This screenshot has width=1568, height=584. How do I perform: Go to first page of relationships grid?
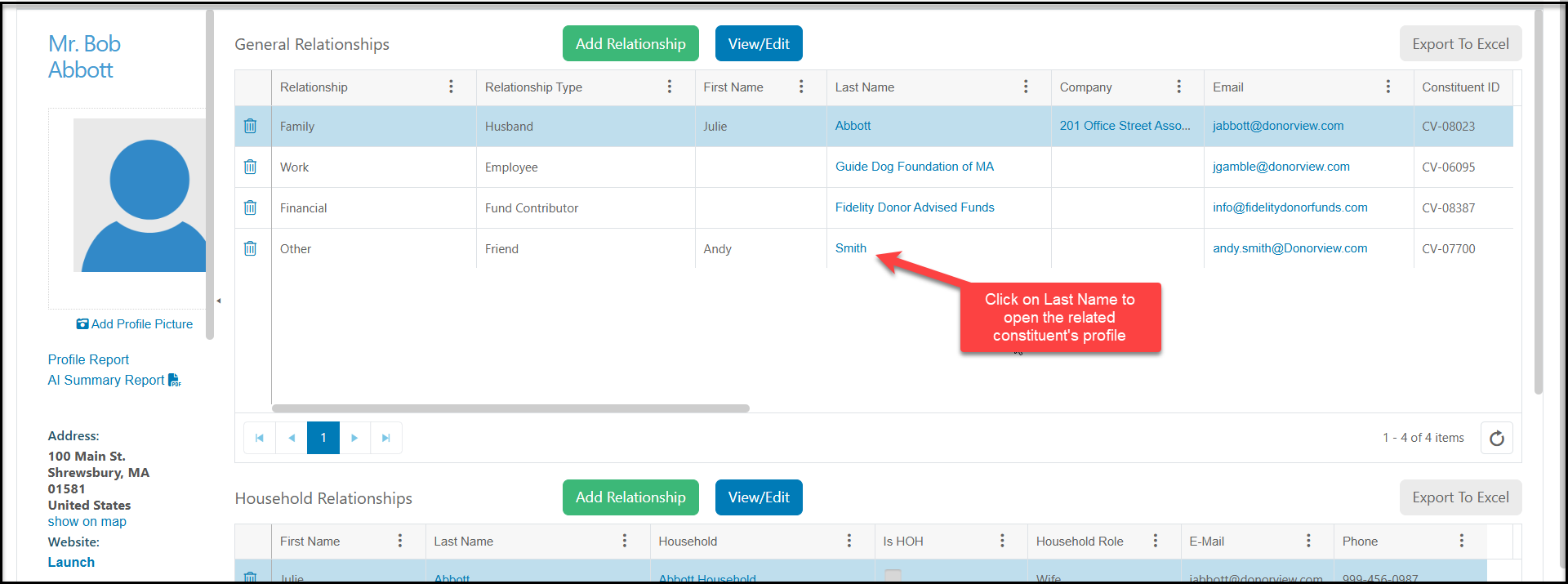pos(260,438)
